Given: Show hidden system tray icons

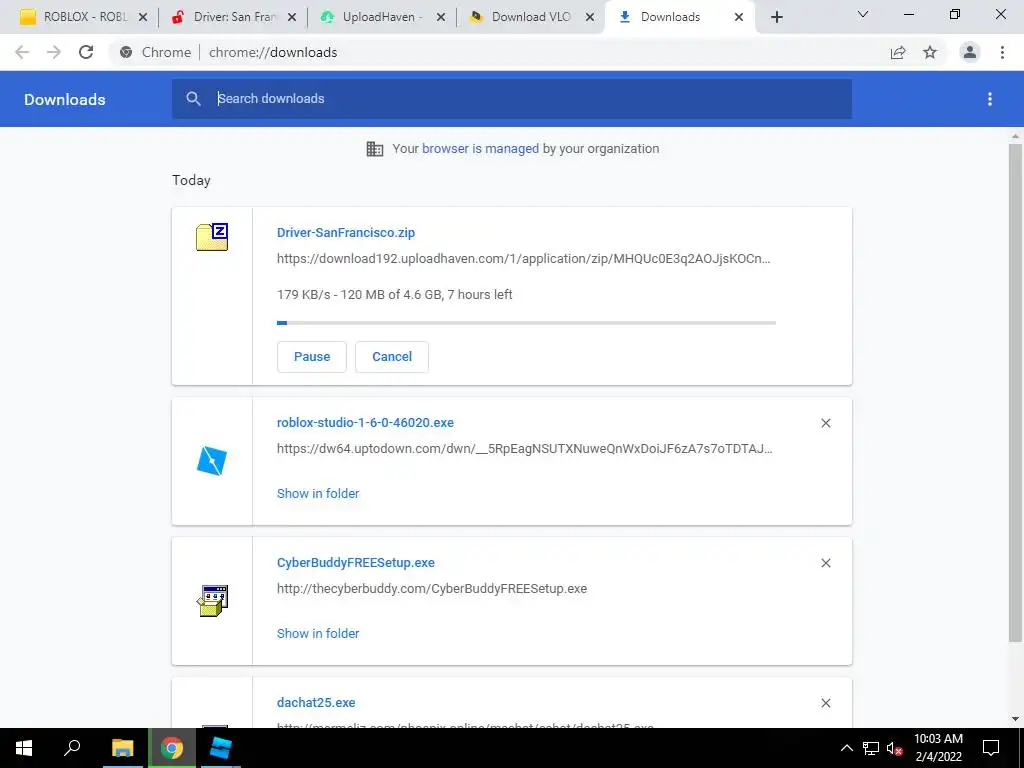Looking at the screenshot, I should (x=846, y=748).
